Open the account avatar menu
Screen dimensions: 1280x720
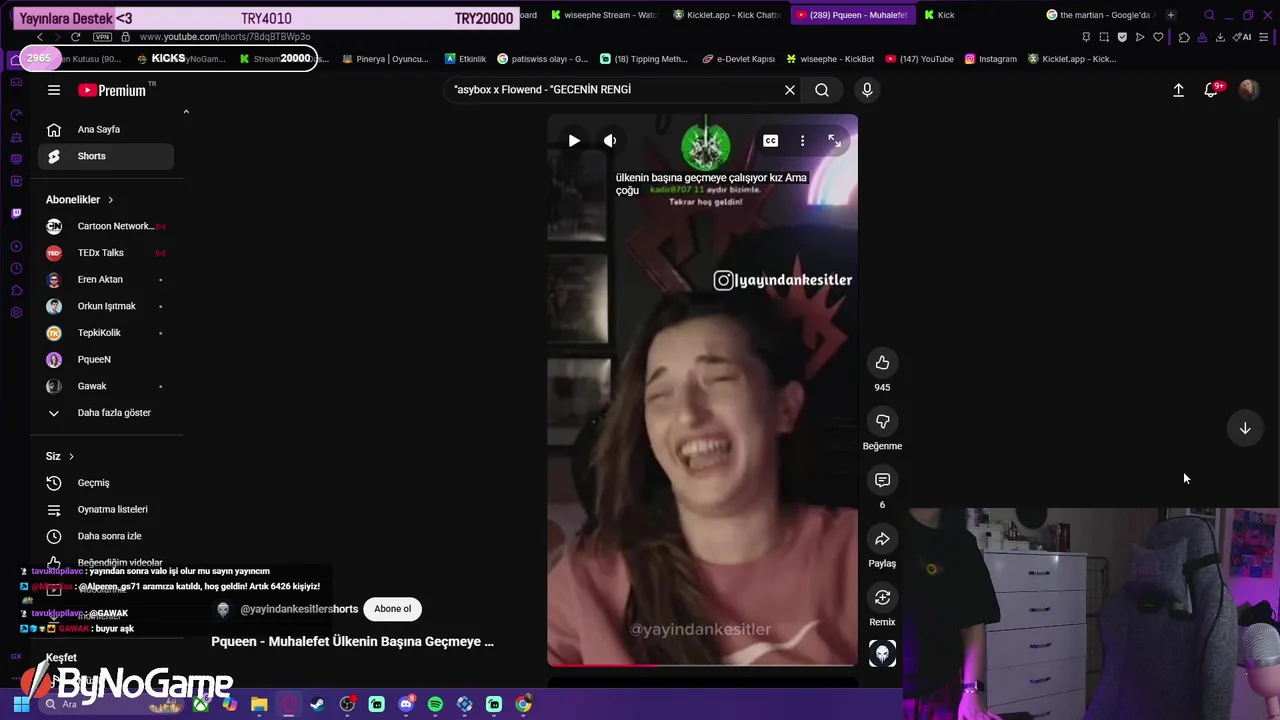1248,90
